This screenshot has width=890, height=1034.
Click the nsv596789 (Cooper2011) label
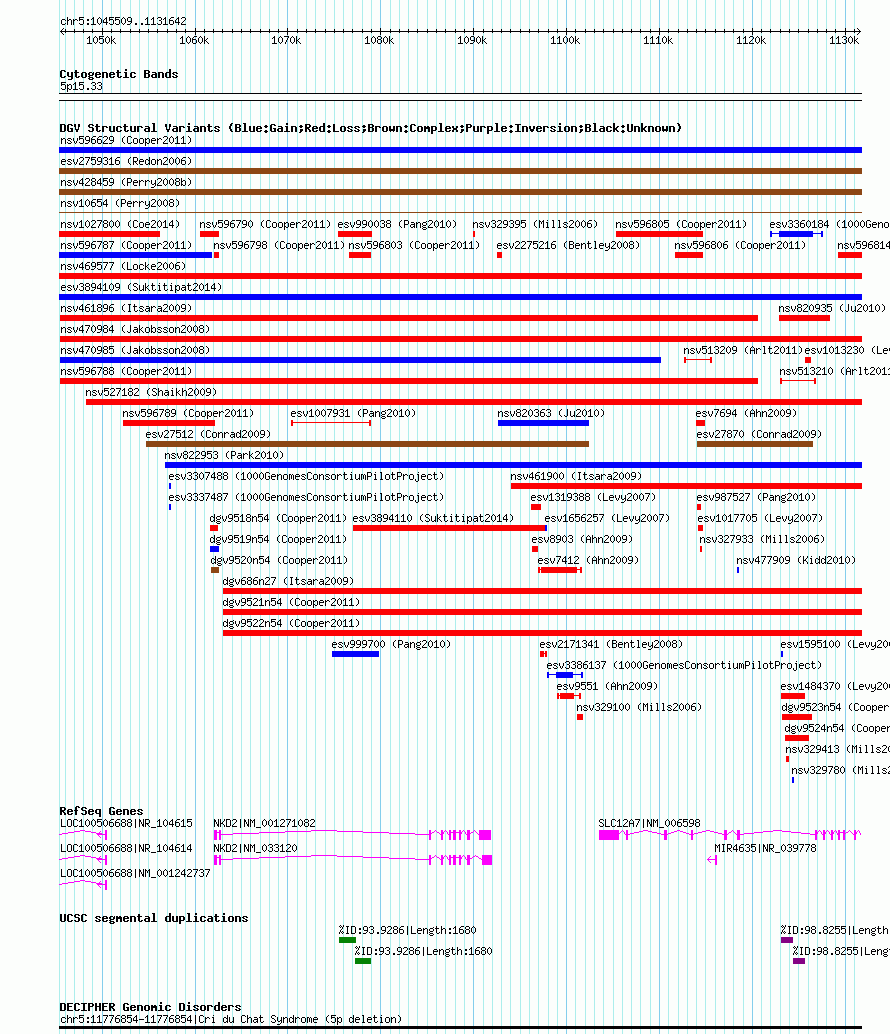coord(188,413)
